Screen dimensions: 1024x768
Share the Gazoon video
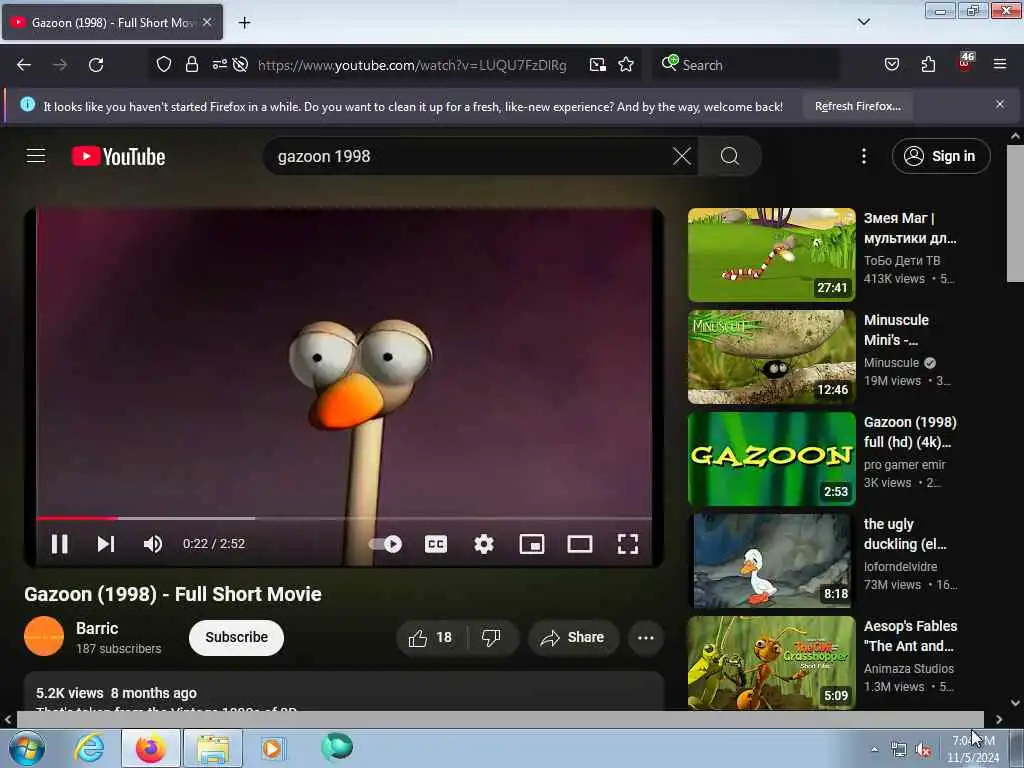pyautogui.click(x=573, y=637)
